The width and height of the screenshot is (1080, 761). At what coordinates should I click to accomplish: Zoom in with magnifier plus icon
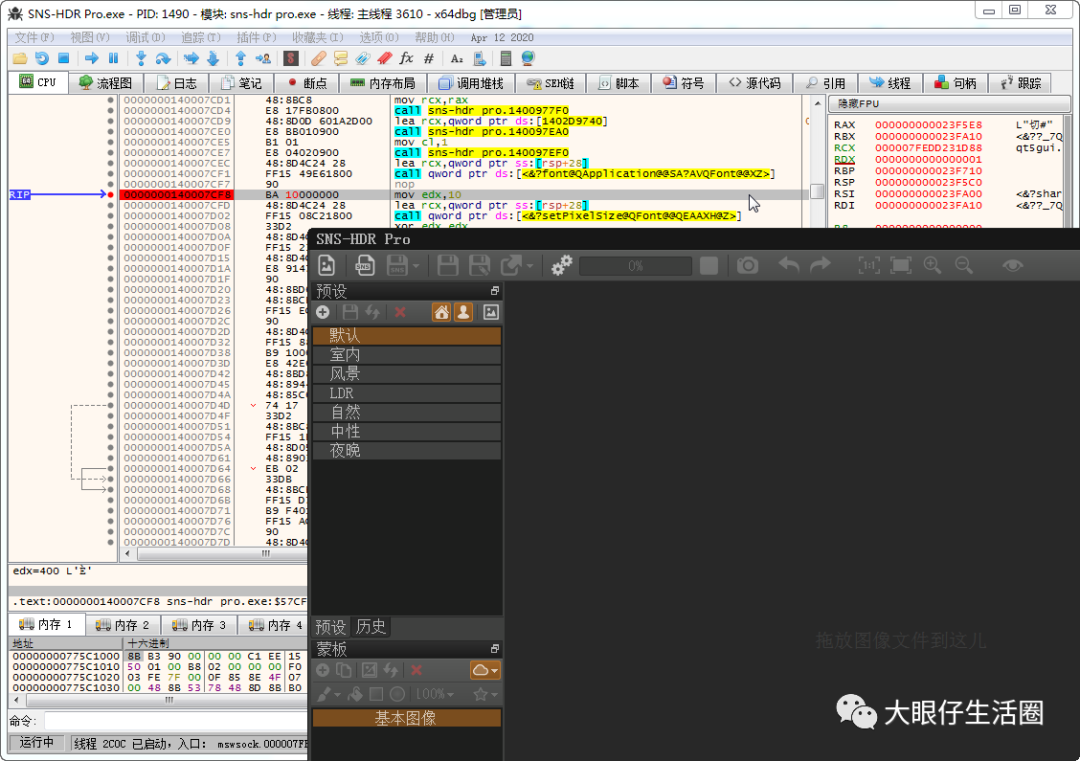933,265
